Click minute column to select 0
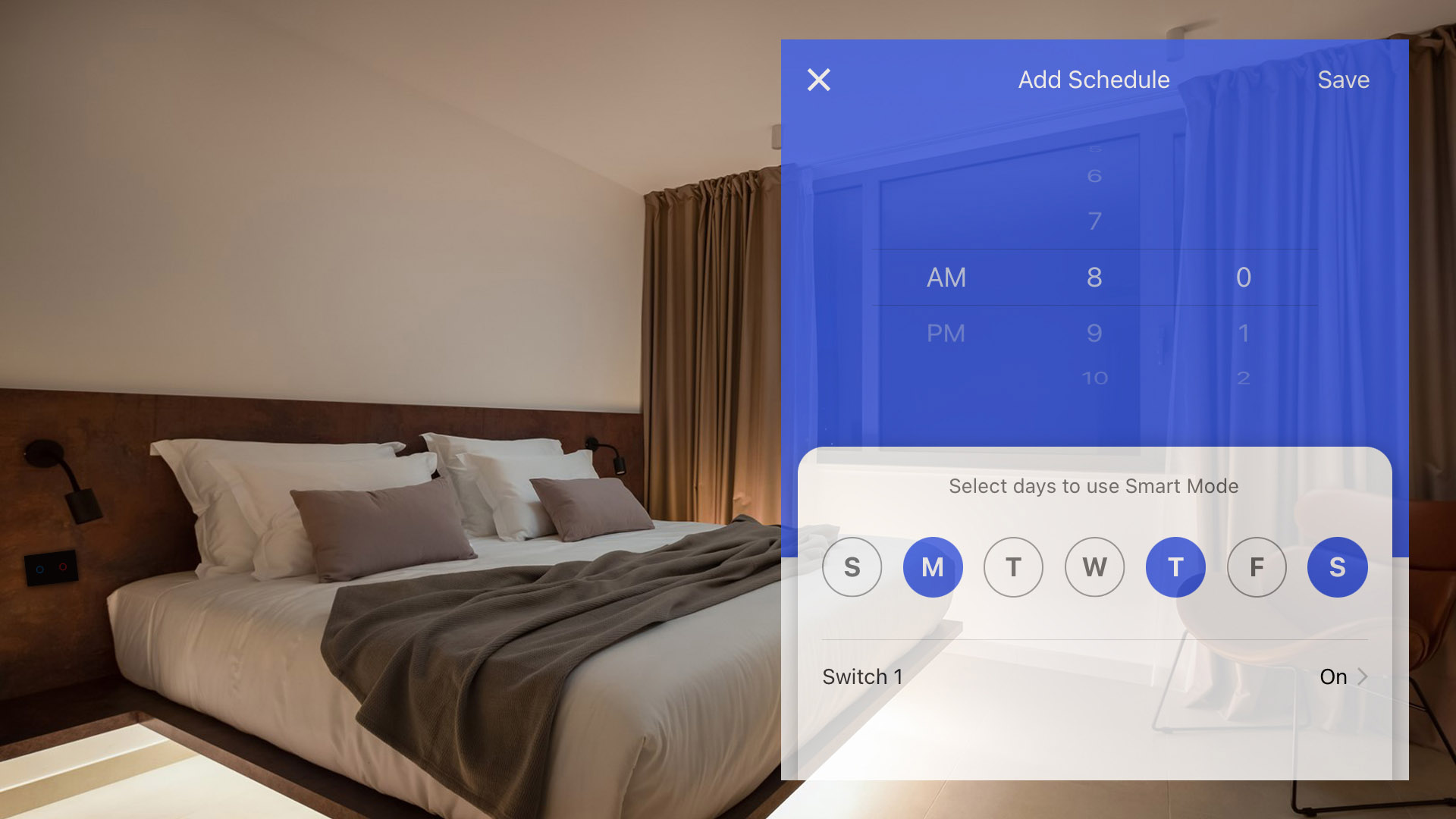The image size is (1456, 819). coord(1243,277)
